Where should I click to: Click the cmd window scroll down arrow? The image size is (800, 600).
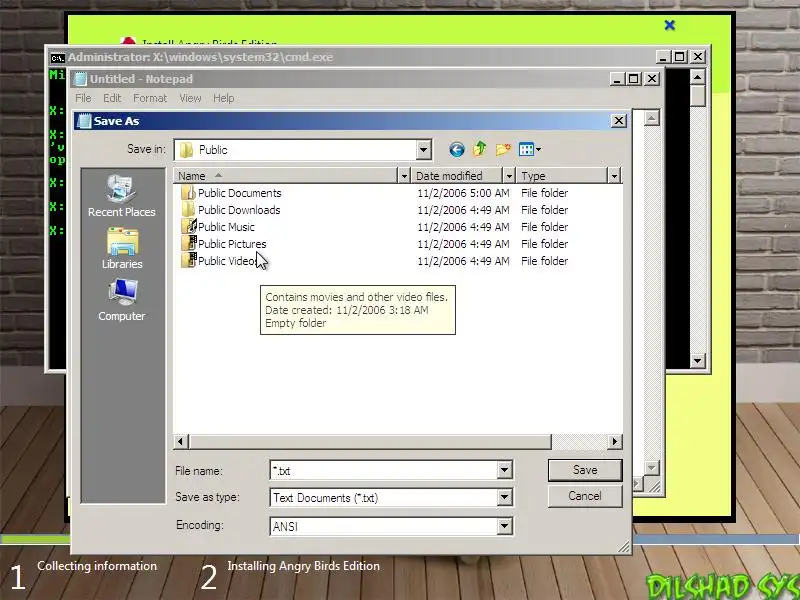697,361
